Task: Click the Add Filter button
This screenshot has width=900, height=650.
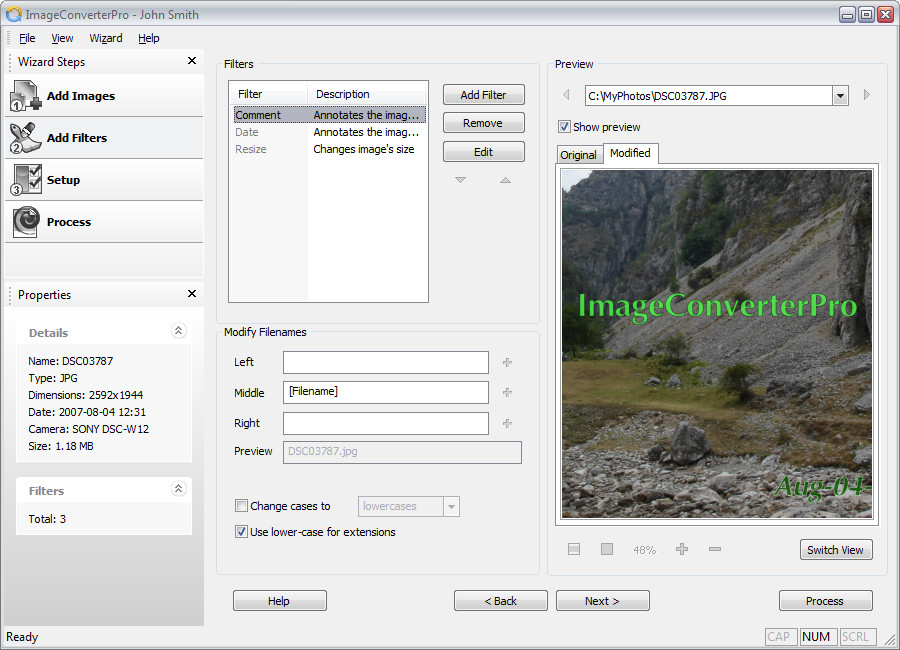Action: point(483,95)
